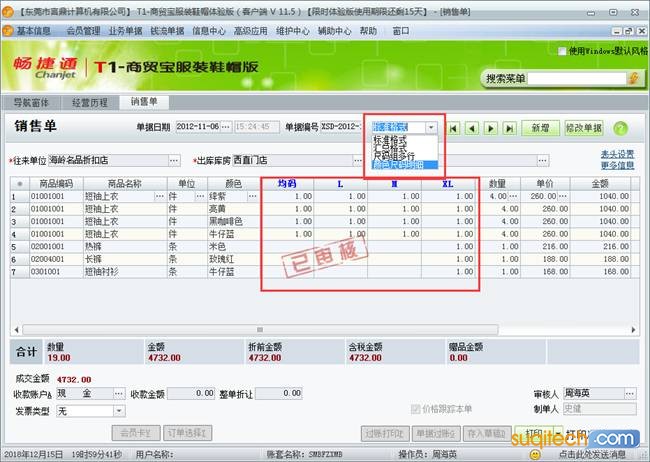
Task: Open the 基本信息 menu
Action: click(x=33, y=31)
